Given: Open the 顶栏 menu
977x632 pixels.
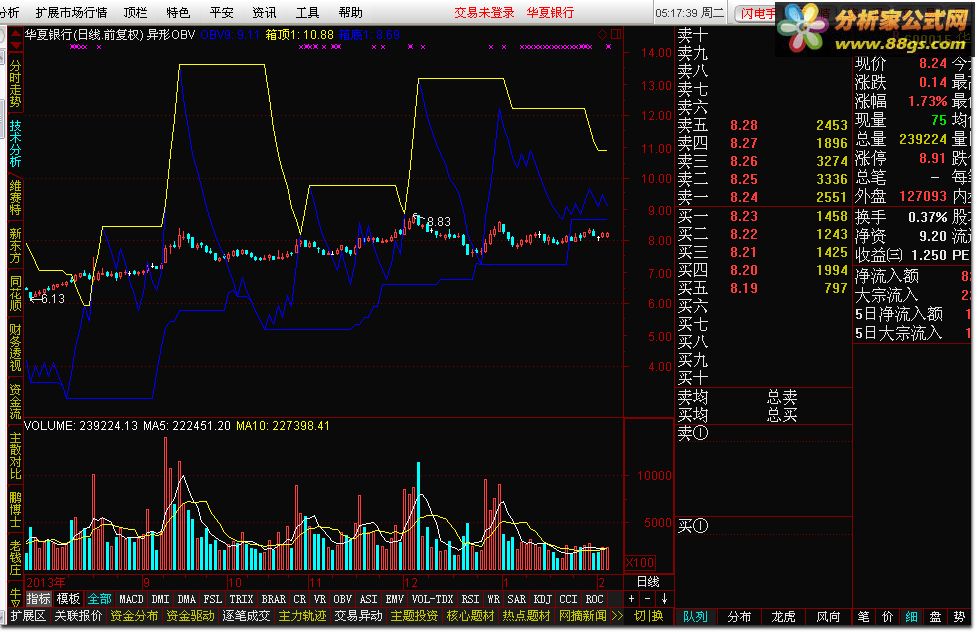Looking at the screenshot, I should tap(135, 12).
